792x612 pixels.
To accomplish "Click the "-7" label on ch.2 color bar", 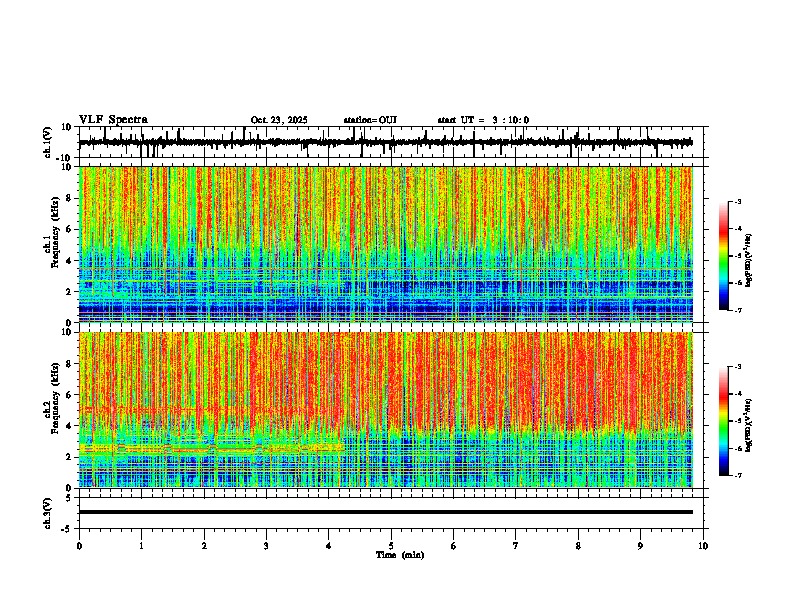I will [x=737, y=476].
